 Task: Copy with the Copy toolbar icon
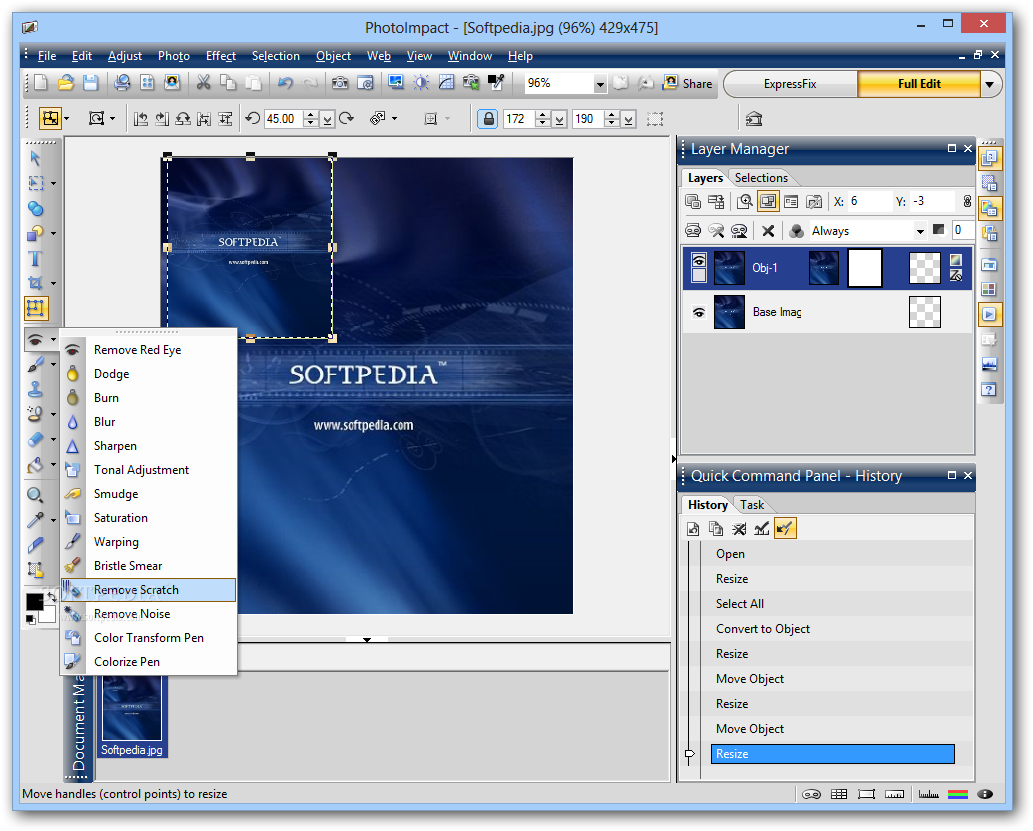click(x=228, y=82)
